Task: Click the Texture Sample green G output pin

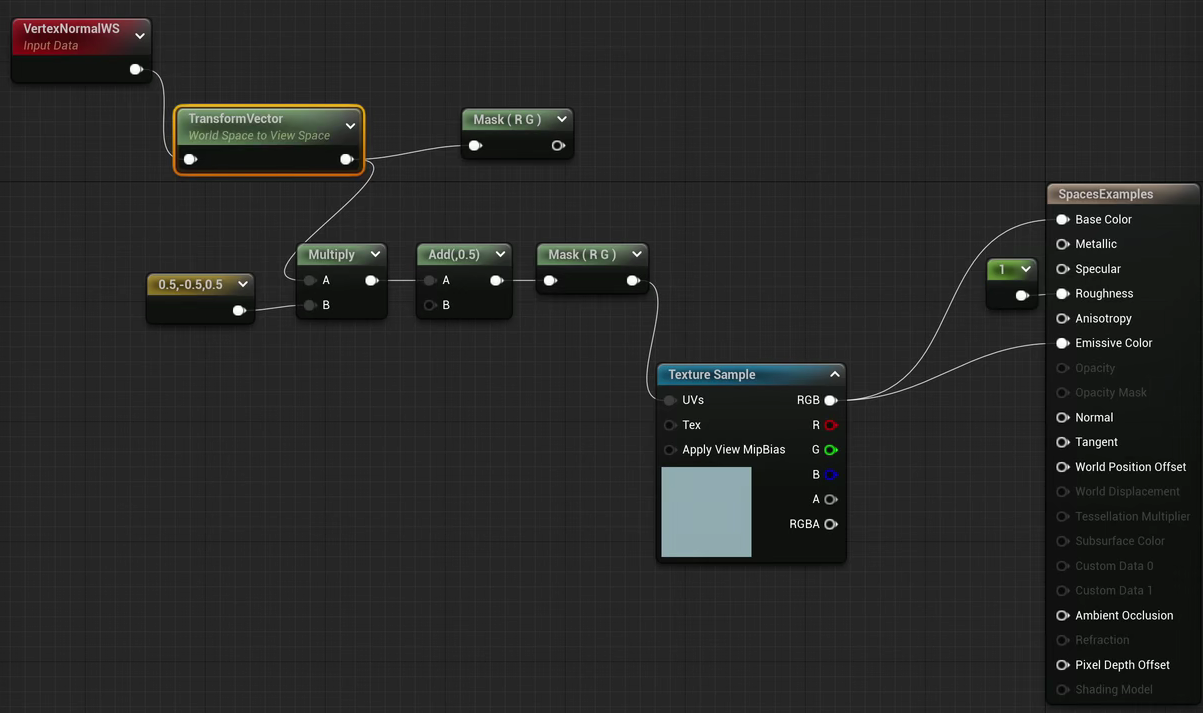Action: click(x=830, y=450)
